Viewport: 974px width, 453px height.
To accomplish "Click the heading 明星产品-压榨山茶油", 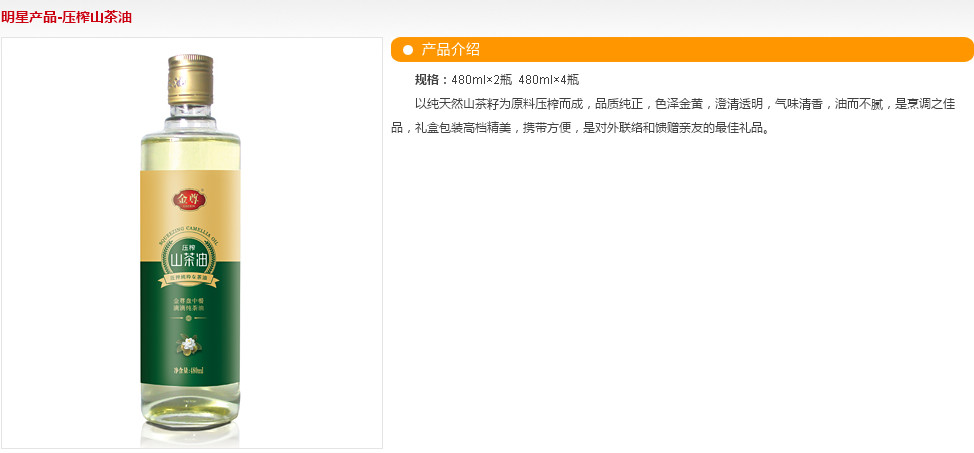I will click(x=66, y=17).
